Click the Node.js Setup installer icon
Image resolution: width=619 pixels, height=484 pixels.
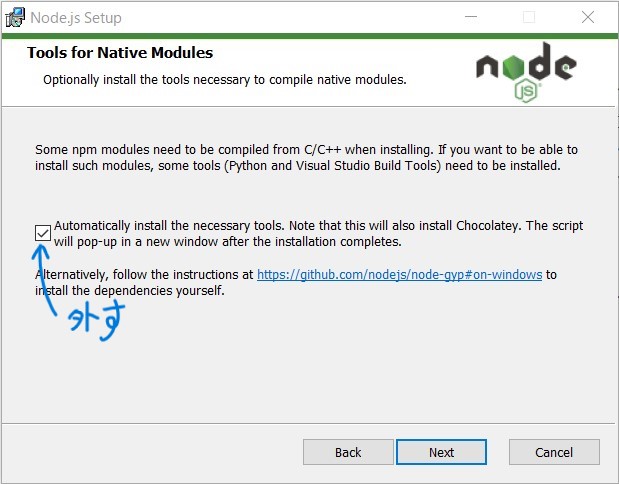tap(15, 17)
